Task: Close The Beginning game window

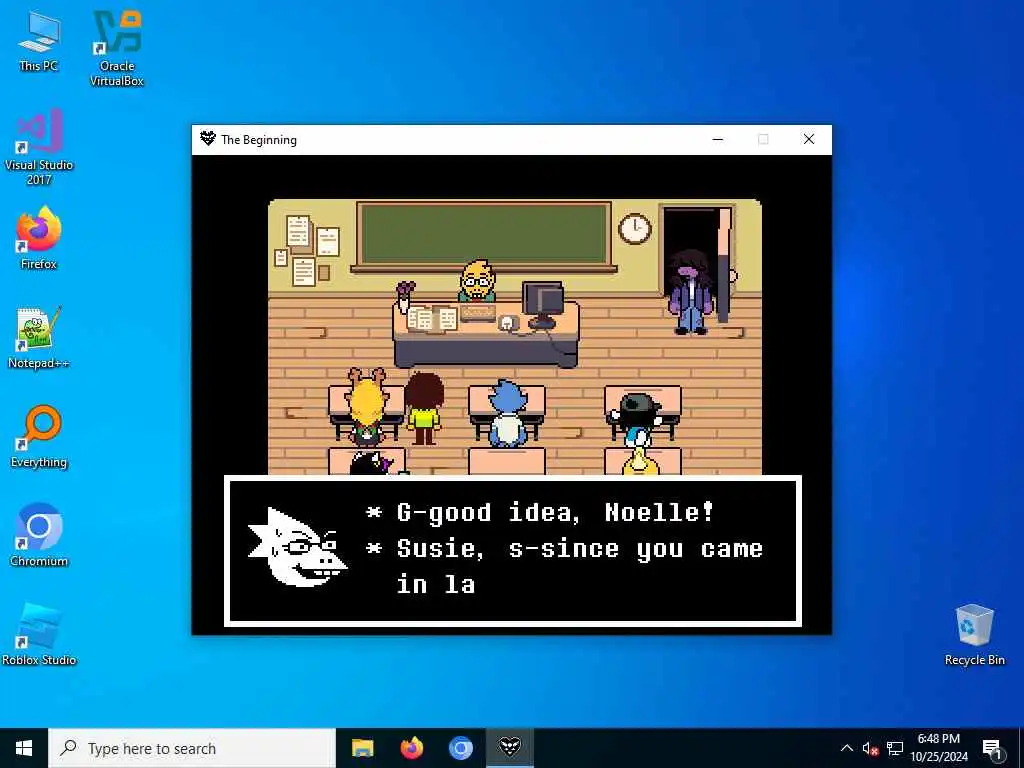Action: (808, 139)
